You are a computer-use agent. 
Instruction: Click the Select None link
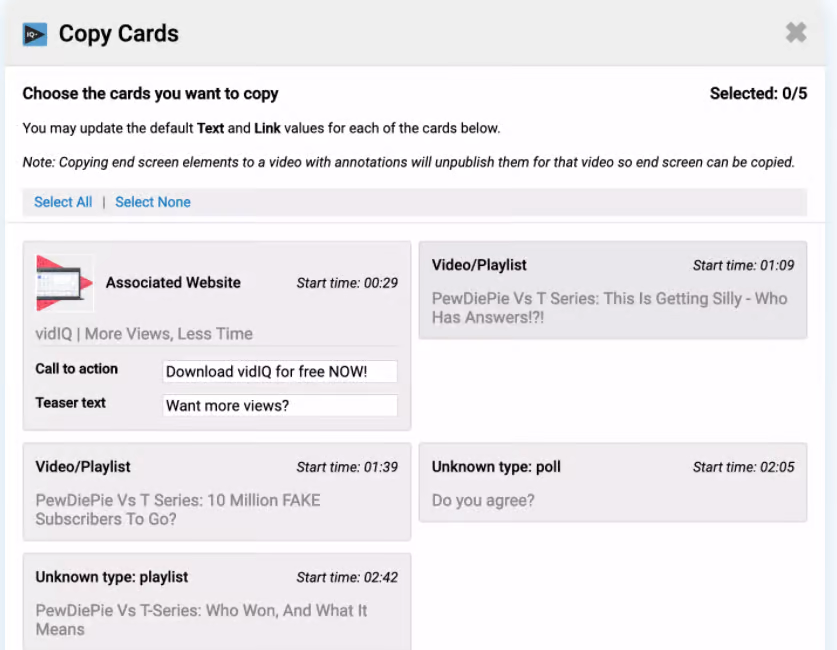pyautogui.click(x=153, y=202)
